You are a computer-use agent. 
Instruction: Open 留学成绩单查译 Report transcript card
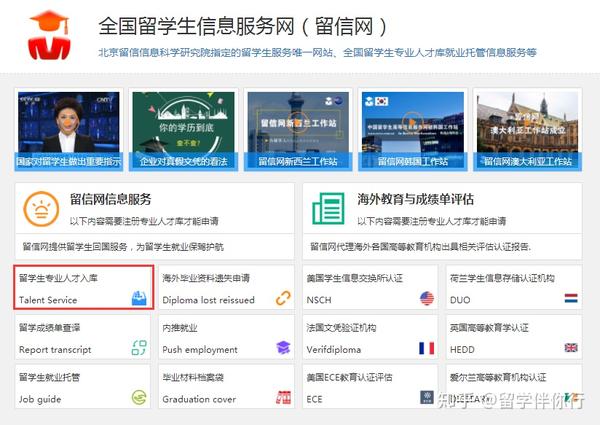coord(83,337)
